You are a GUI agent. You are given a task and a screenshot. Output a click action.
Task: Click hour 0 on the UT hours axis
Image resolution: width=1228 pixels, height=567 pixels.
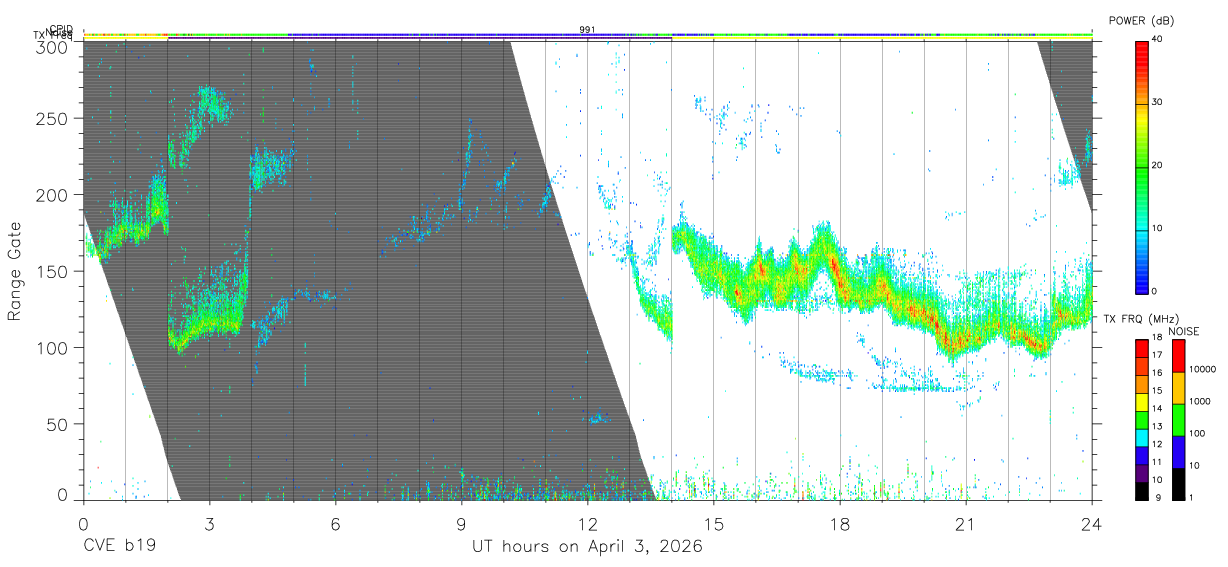[83, 523]
